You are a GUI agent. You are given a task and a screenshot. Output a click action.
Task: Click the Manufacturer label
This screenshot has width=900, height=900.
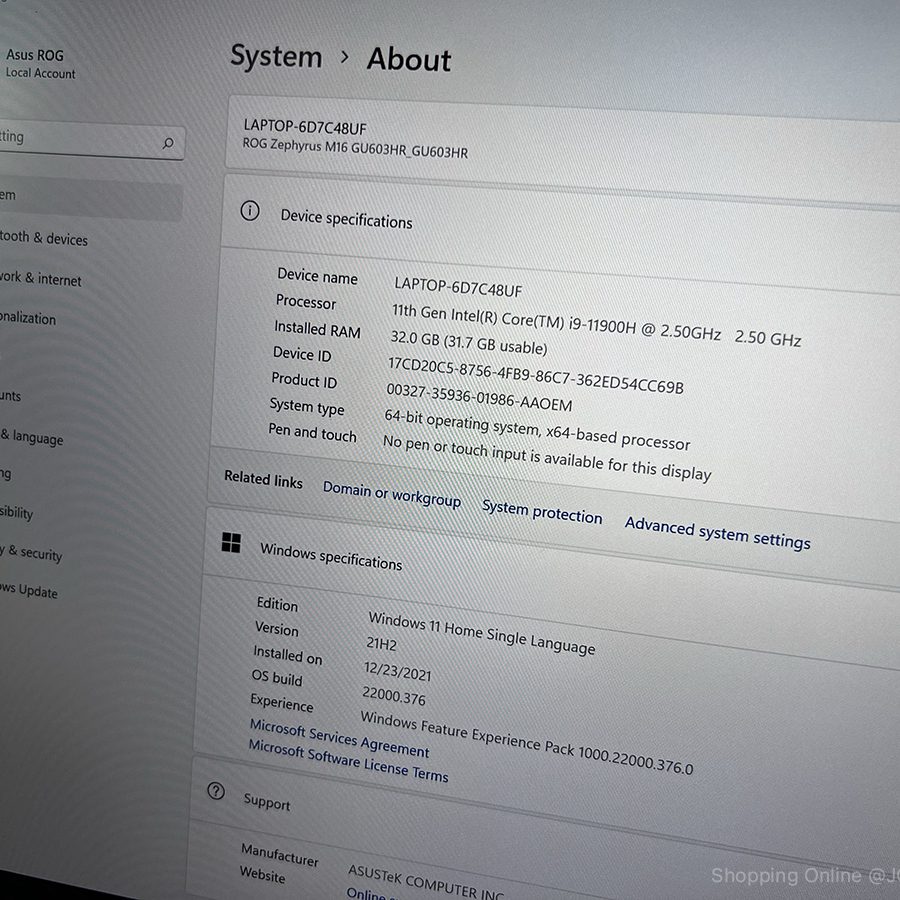(x=280, y=855)
